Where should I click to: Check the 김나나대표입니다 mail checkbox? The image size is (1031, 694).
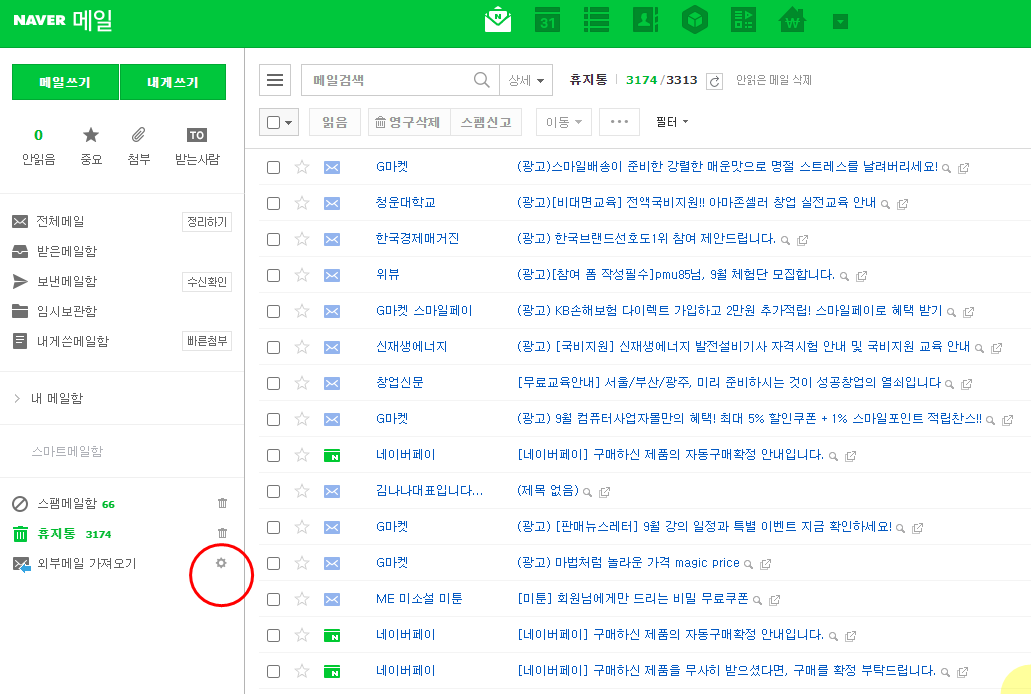[x=274, y=491]
